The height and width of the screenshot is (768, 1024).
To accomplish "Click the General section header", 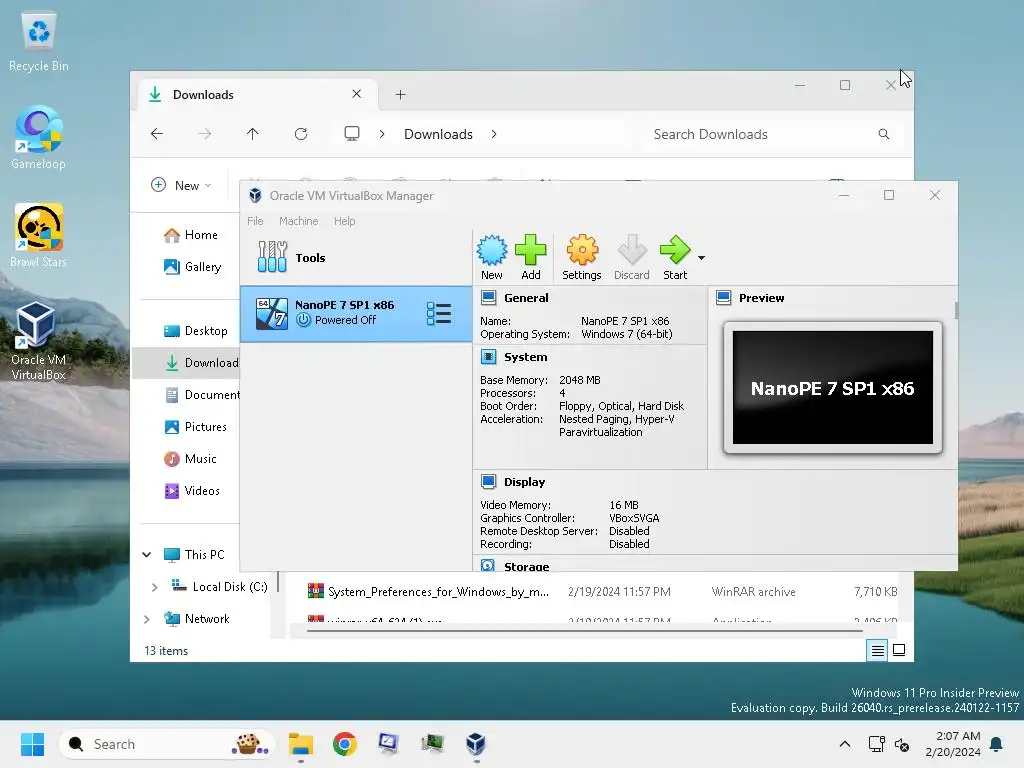I will [x=526, y=298].
